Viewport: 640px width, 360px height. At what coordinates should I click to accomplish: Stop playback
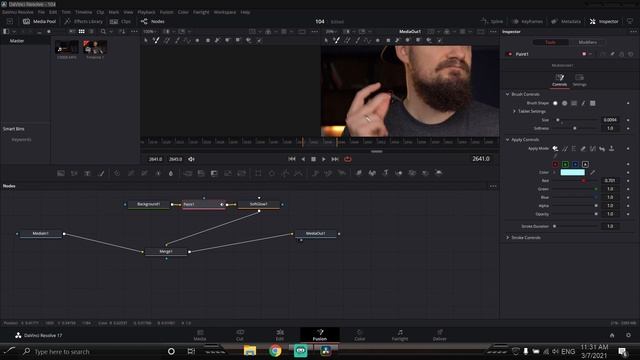pos(313,159)
